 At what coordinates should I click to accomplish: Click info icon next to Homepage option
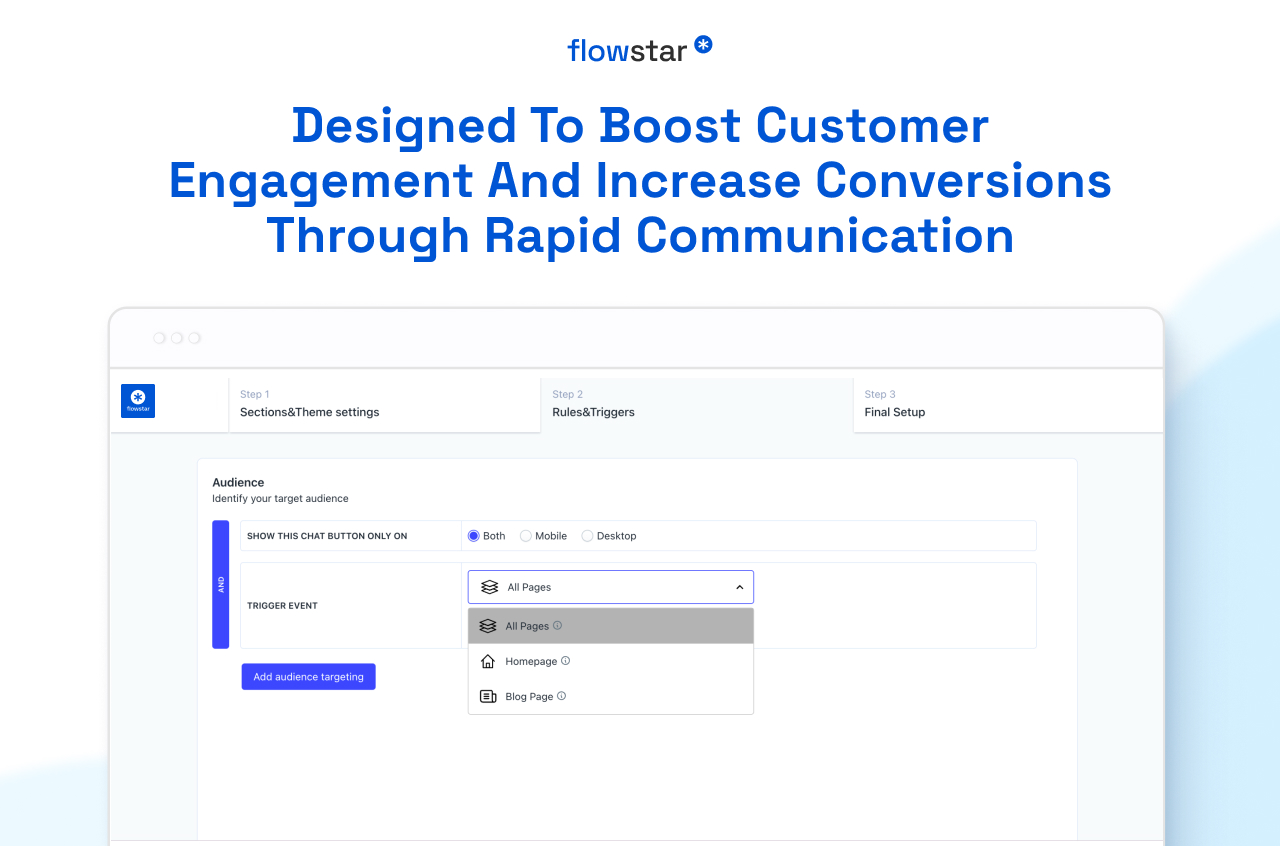(x=566, y=661)
